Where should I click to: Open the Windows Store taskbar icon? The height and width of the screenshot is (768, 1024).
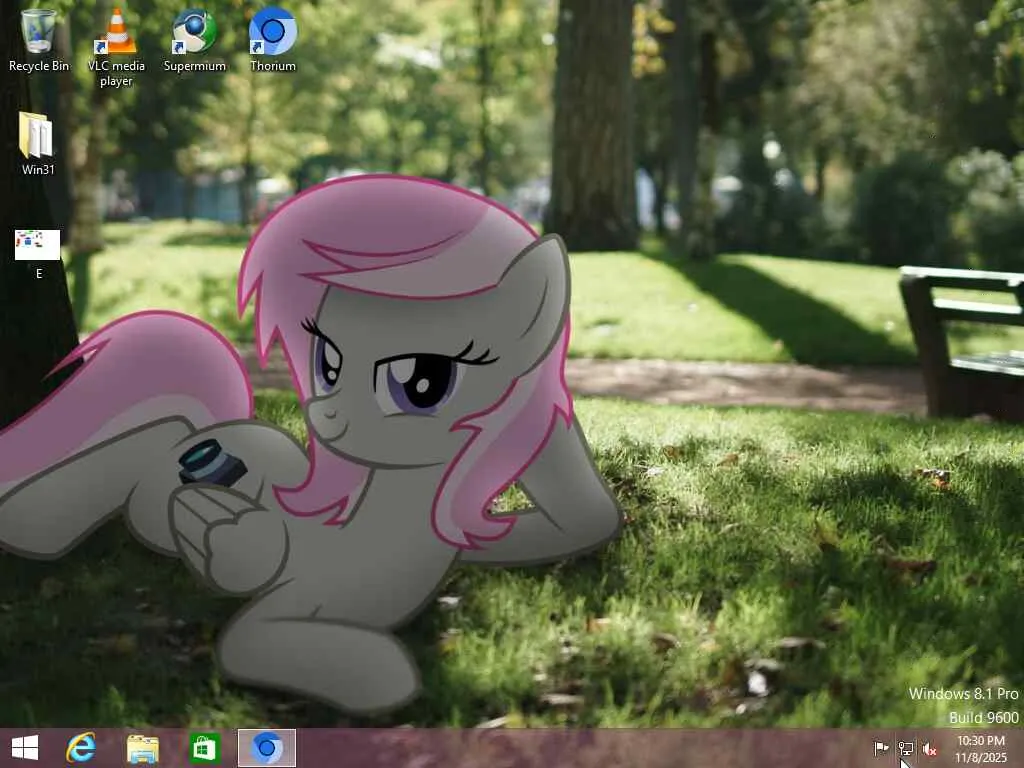204,748
